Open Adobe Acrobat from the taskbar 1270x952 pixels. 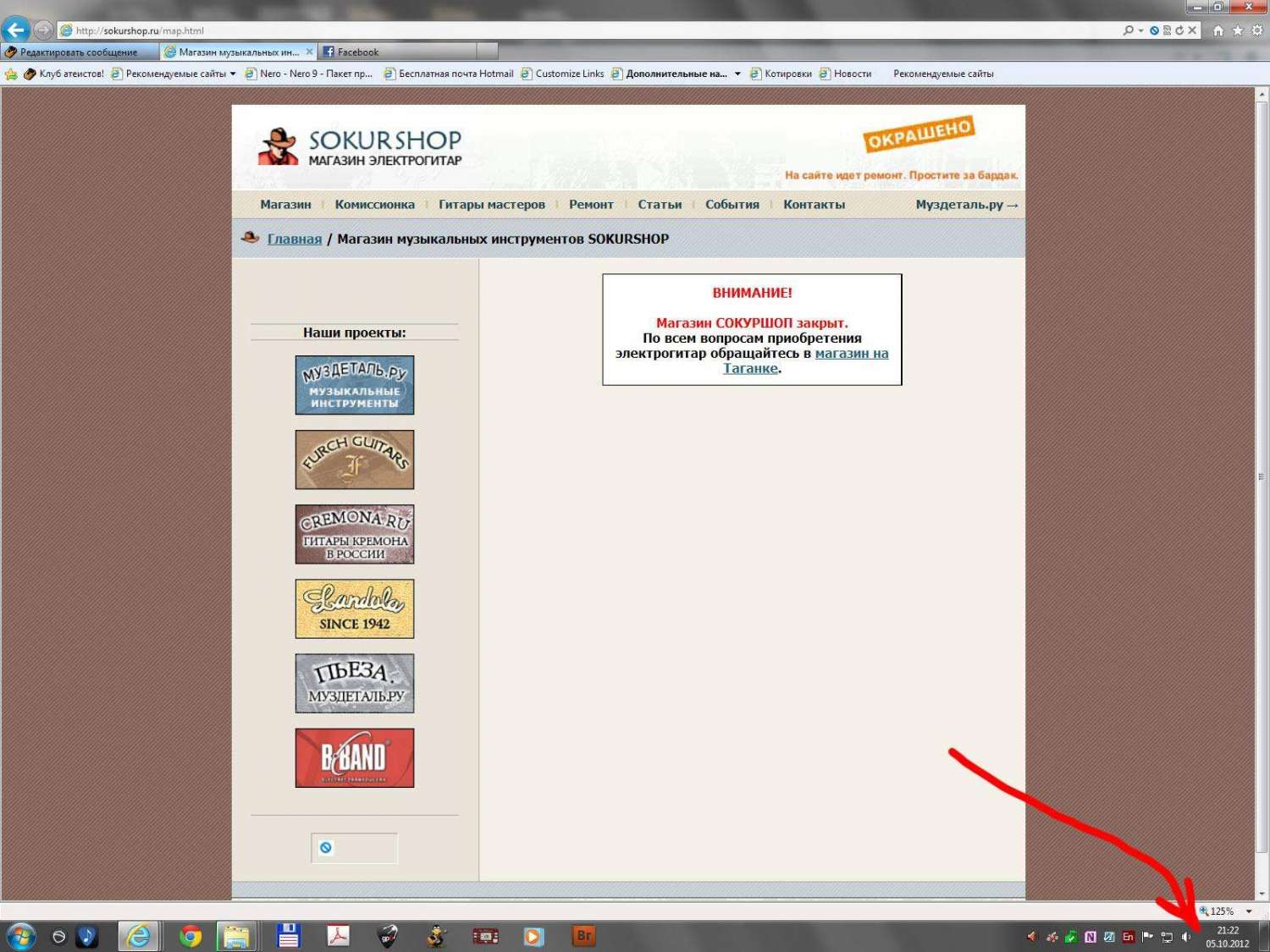pyautogui.click(x=339, y=936)
